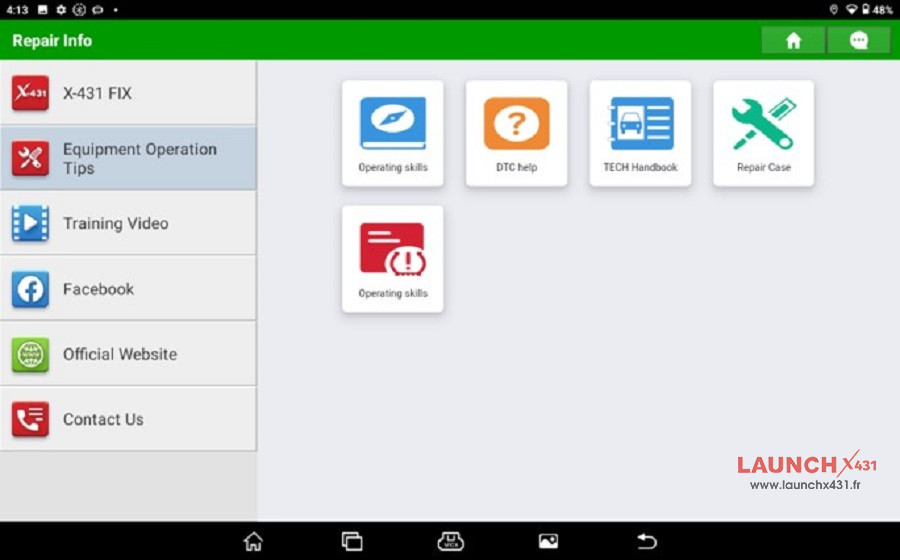The image size is (900, 560).
Task: Open the blue compass Operating skills tile
Action: point(392,133)
